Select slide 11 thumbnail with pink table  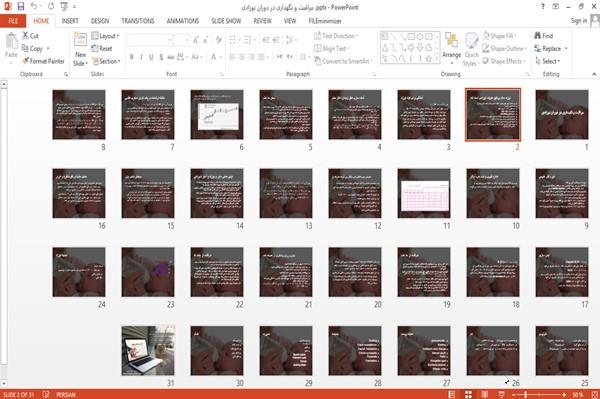[424, 193]
